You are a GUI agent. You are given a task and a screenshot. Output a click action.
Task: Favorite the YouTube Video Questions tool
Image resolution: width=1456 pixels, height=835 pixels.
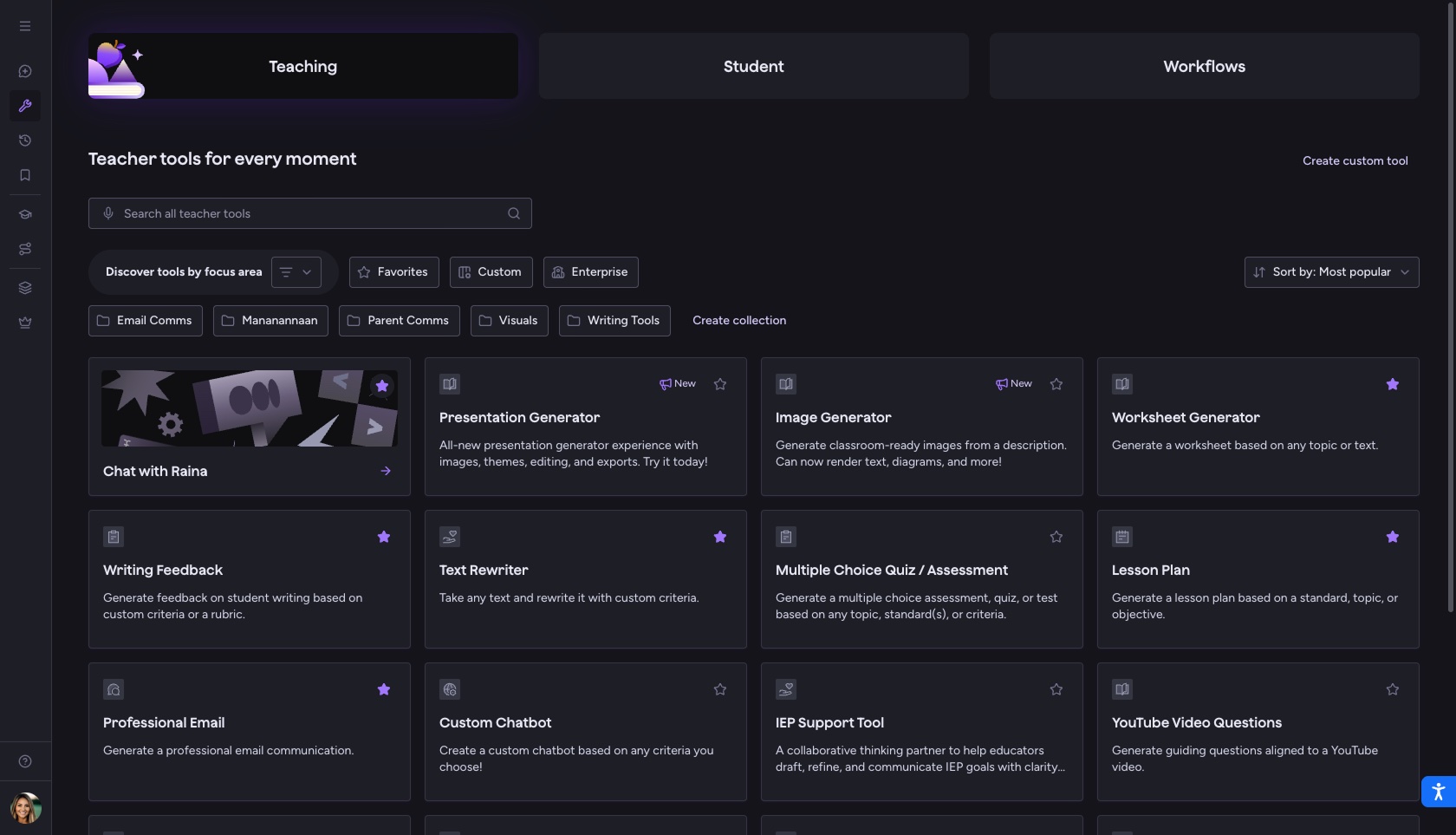1393,689
